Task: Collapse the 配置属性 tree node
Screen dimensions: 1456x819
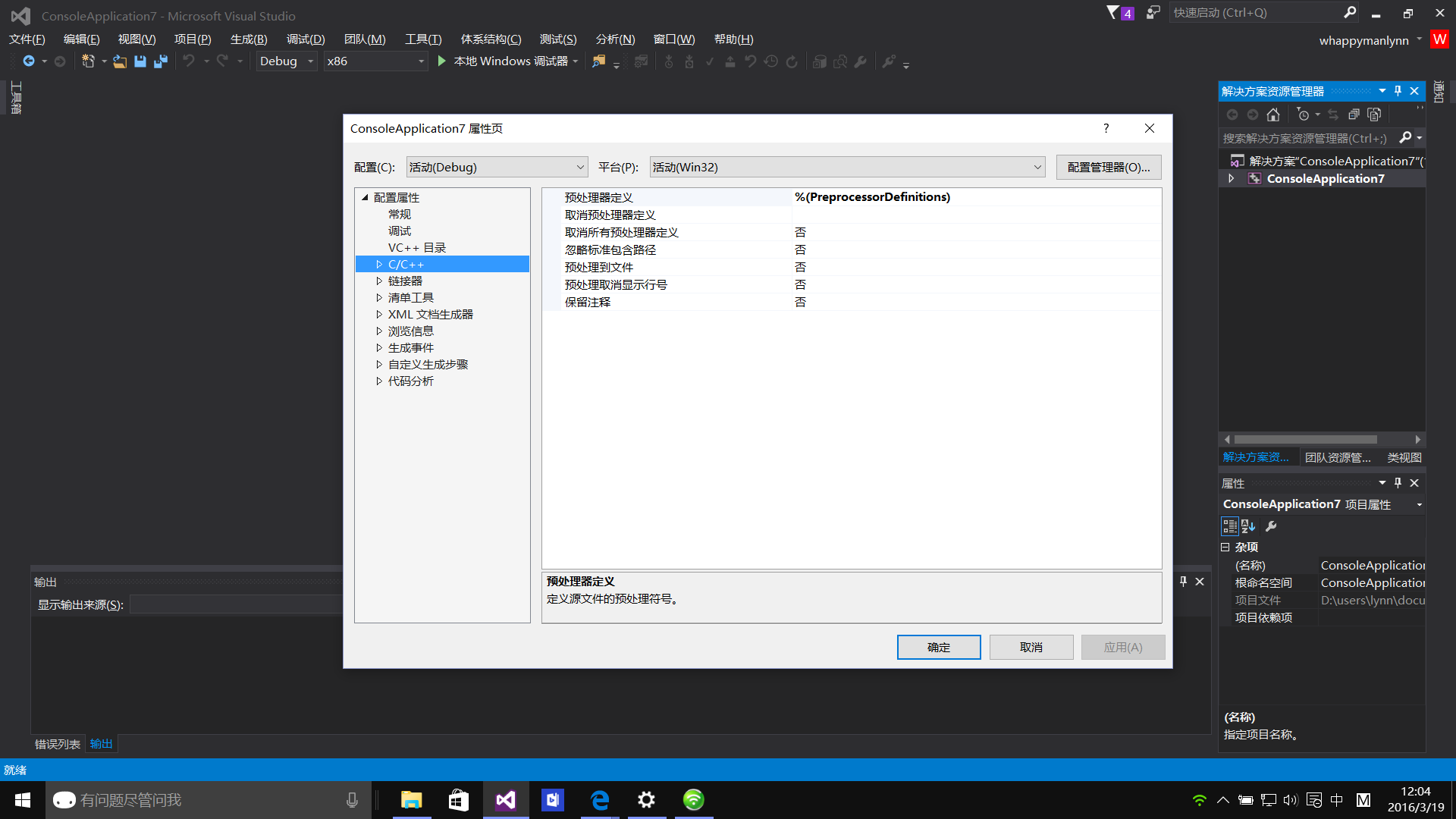Action: 365,197
